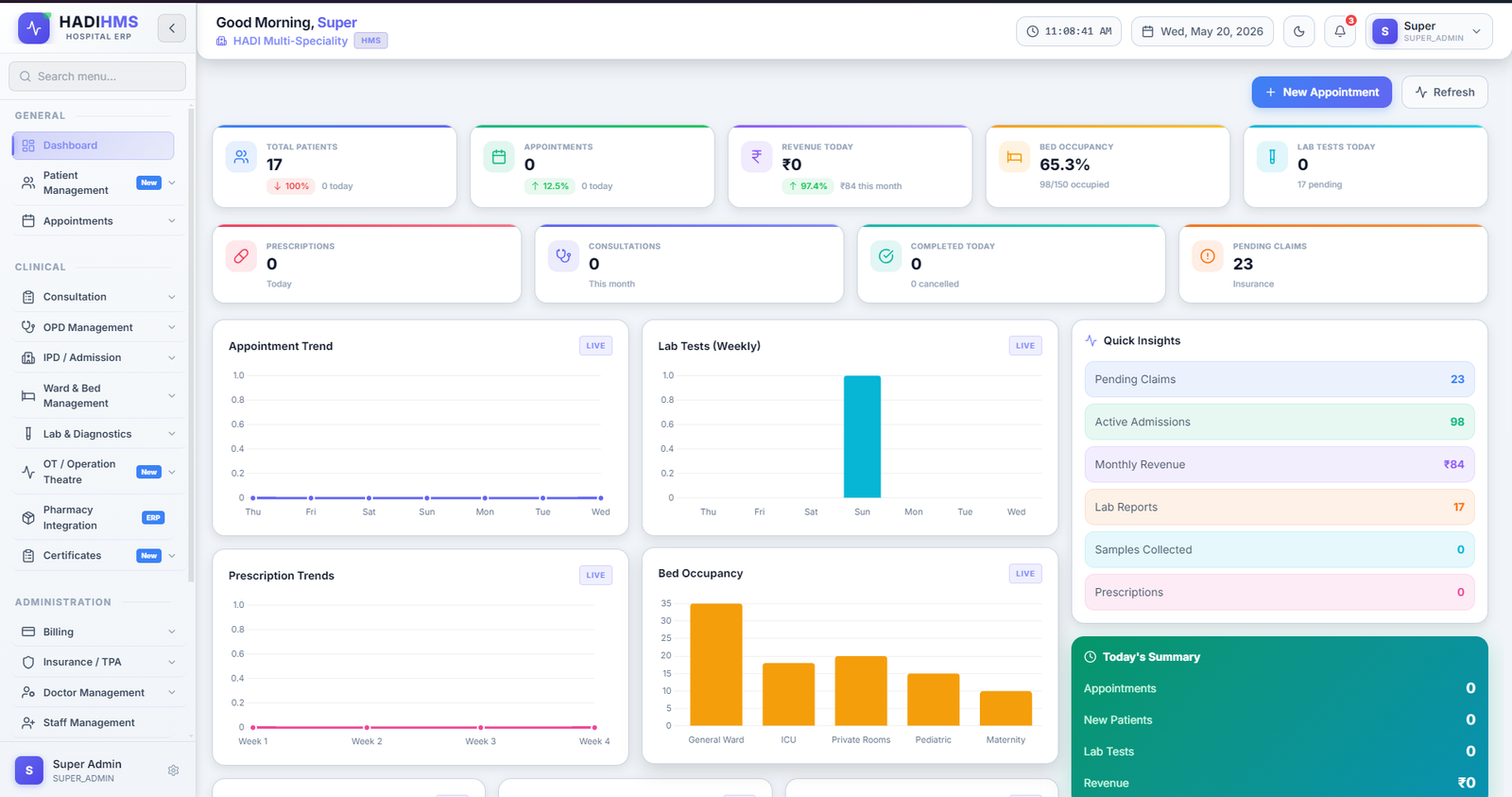Click inside the Search menu field
This screenshot has width=1512, height=797.
tap(97, 77)
